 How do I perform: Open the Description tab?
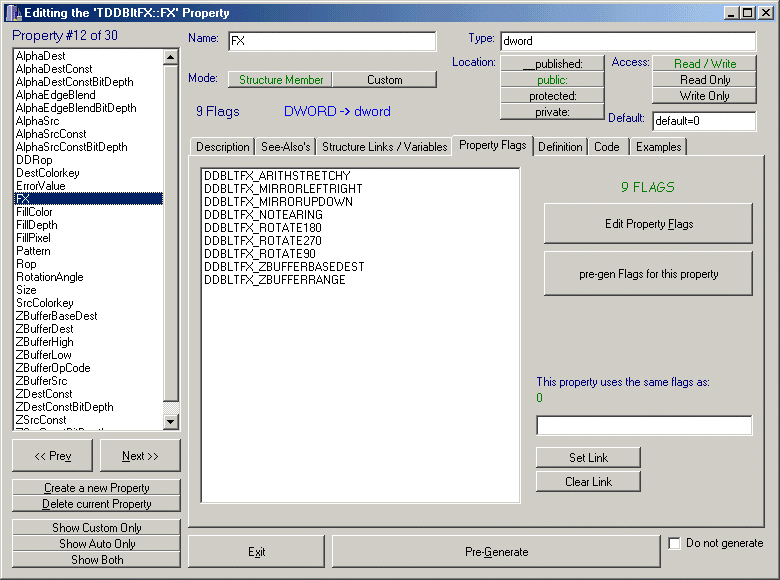[222, 147]
